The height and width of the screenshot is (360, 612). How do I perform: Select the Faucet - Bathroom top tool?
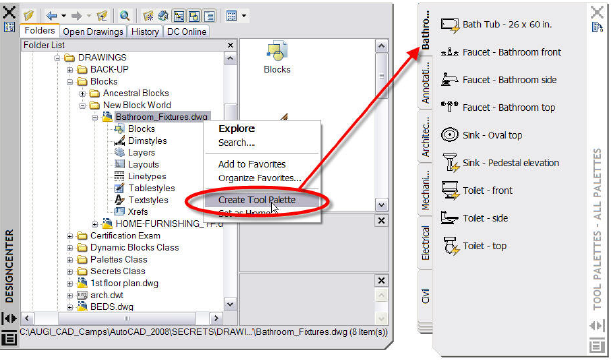click(x=498, y=107)
